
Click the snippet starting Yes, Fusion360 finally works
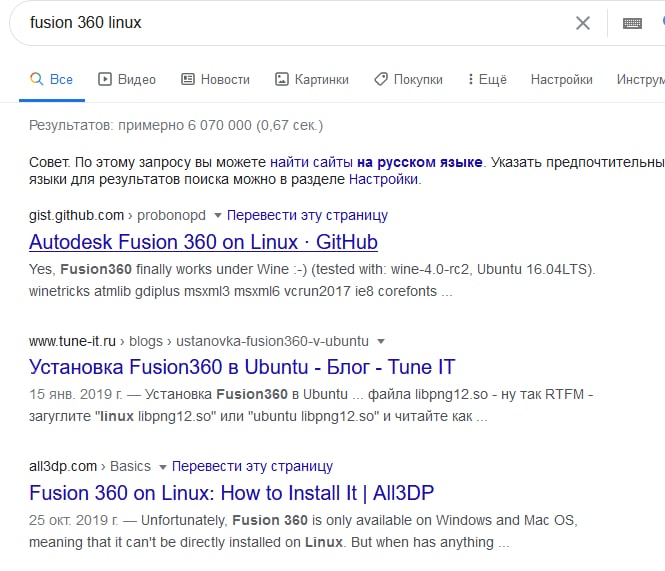point(312,280)
